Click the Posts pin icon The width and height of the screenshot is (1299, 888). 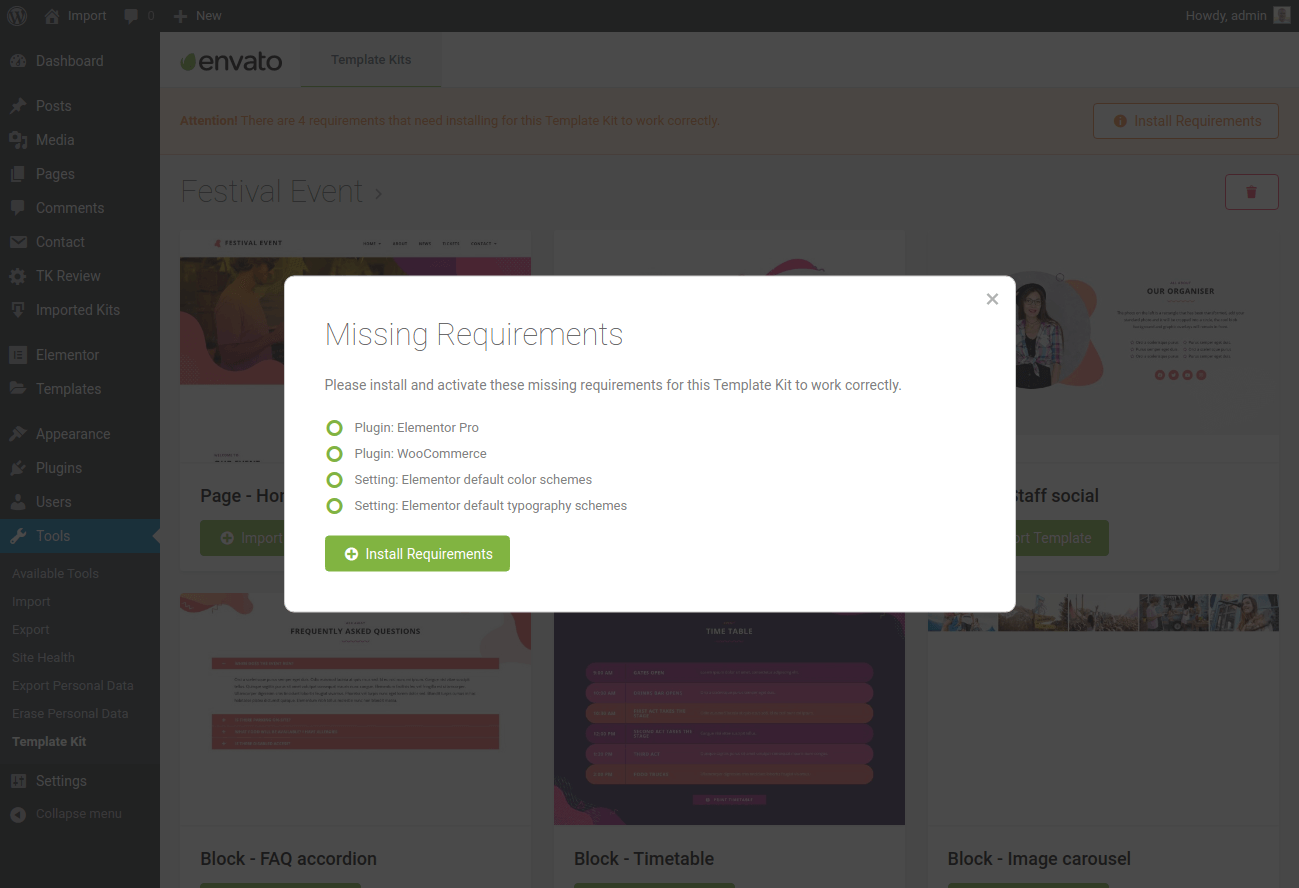point(18,106)
